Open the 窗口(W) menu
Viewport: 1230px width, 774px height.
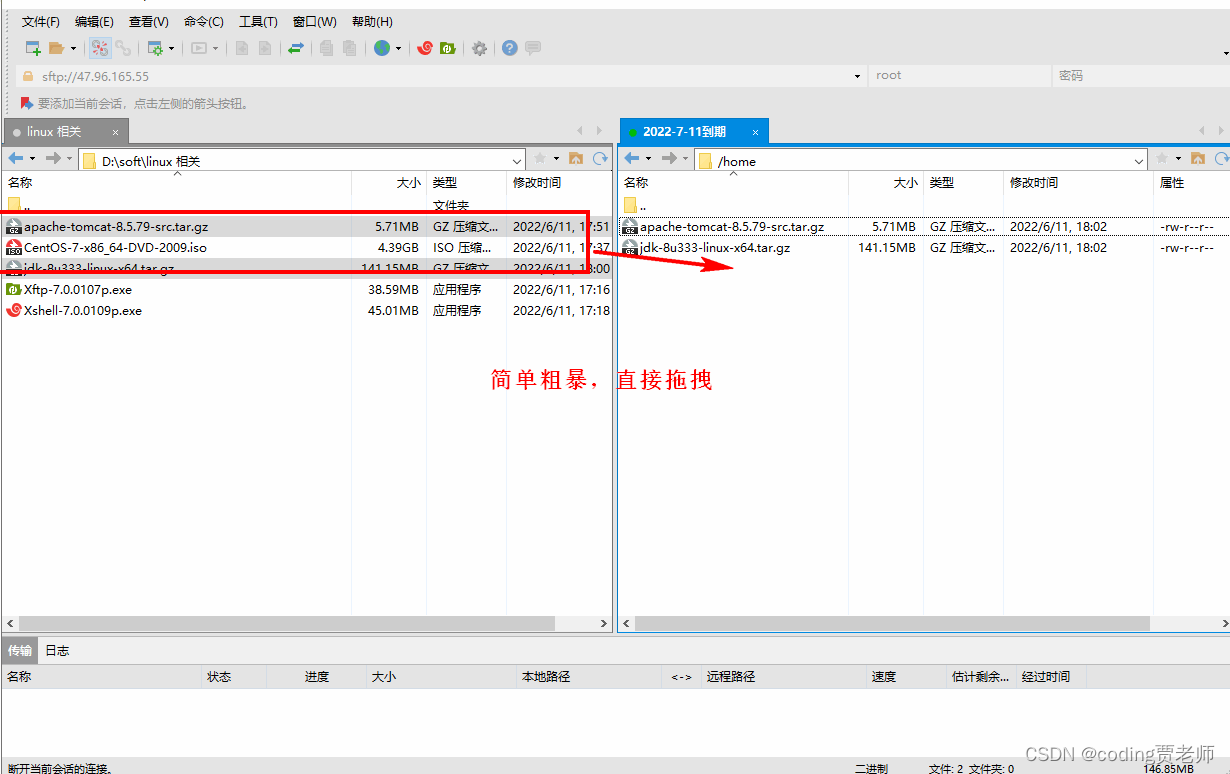coord(315,22)
